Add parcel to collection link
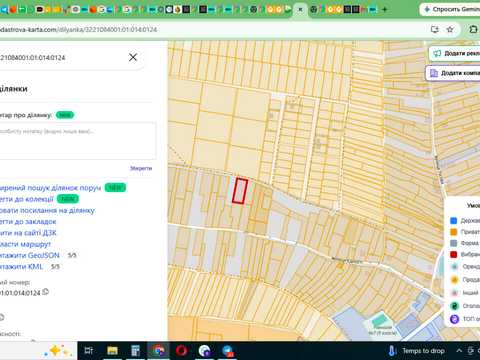Image resolution: width=480 pixels, height=360 pixels. pyautogui.click(x=27, y=199)
